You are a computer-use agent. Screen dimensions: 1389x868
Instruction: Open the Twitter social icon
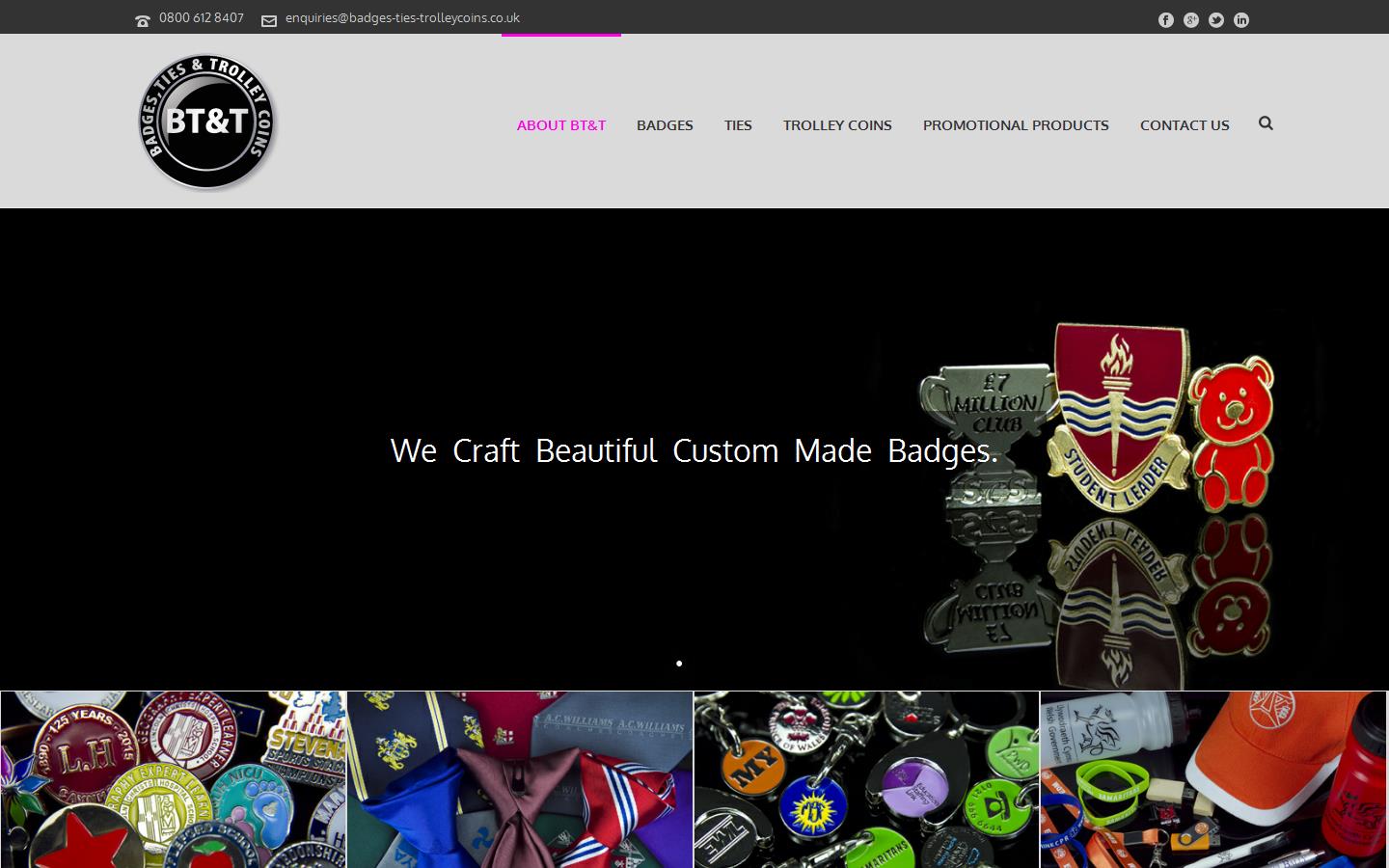coord(1216,20)
